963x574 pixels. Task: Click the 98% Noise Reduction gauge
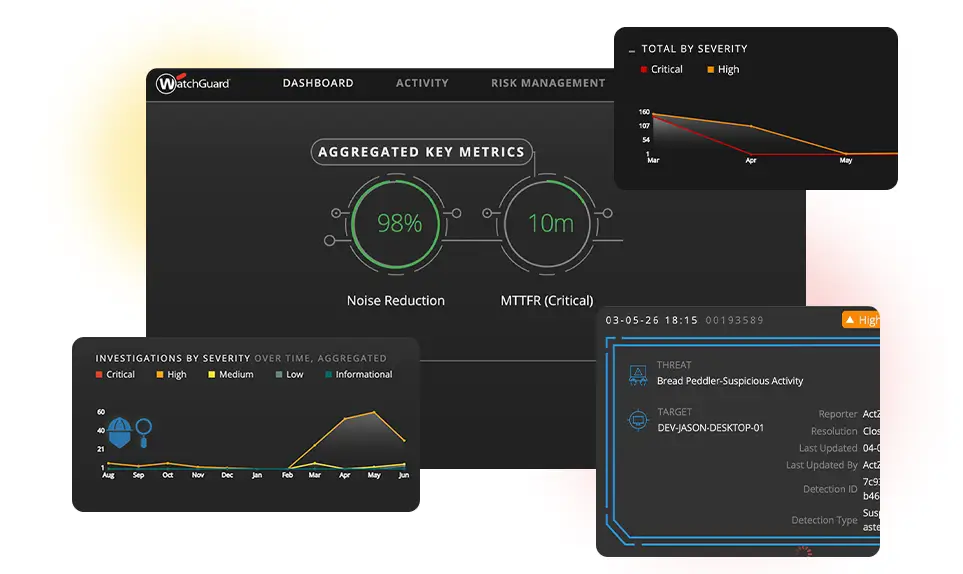click(396, 223)
